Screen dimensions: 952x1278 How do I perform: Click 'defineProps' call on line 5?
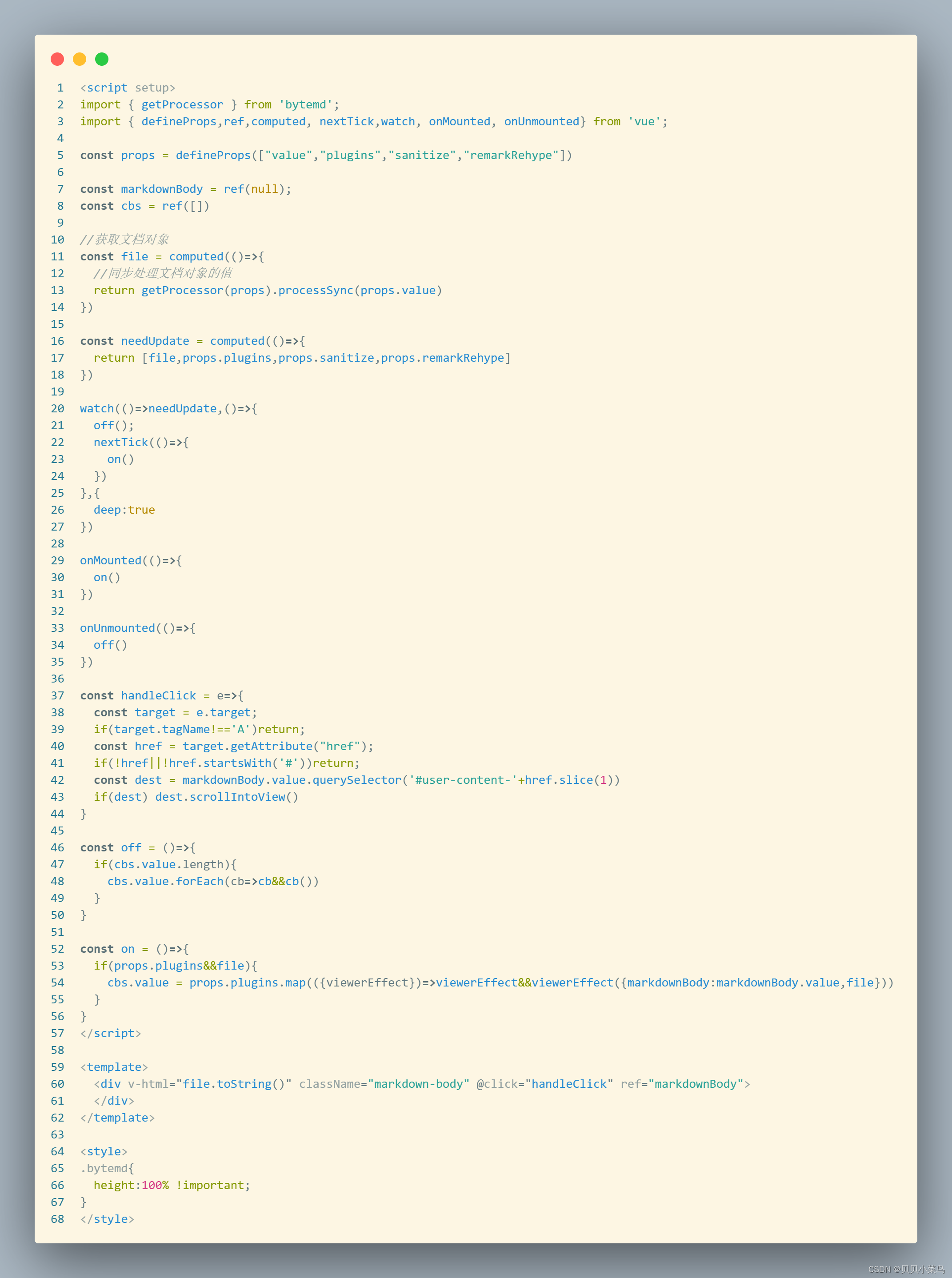tap(212, 156)
